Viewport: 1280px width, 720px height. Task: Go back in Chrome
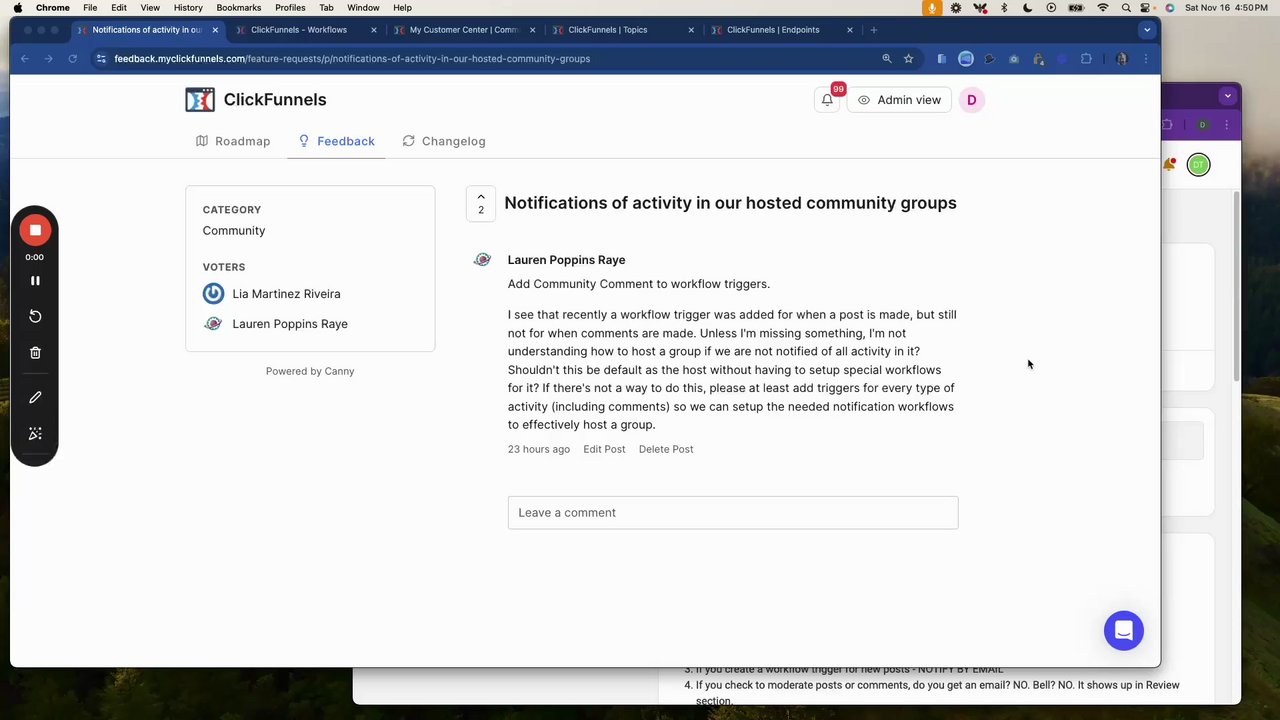[25, 59]
